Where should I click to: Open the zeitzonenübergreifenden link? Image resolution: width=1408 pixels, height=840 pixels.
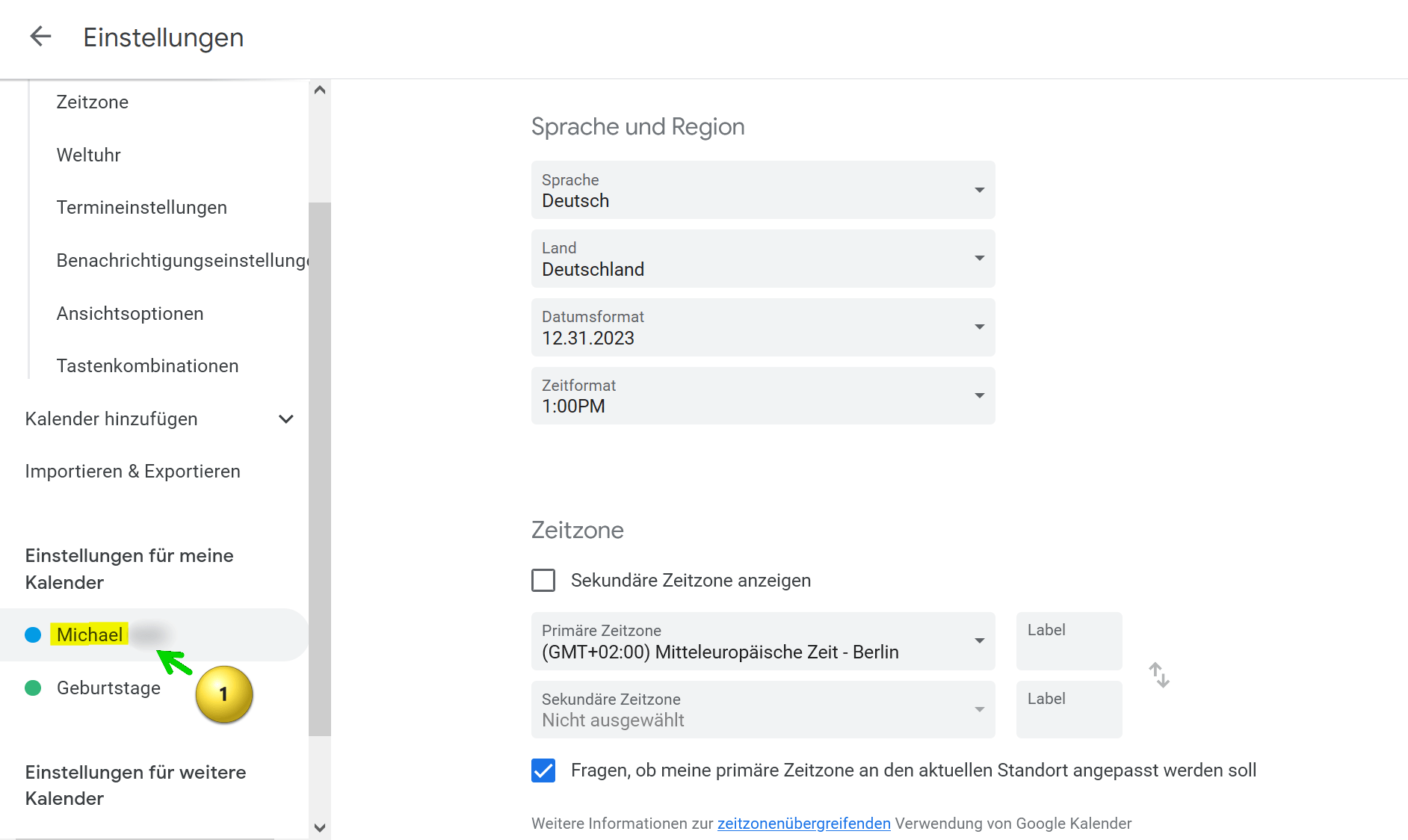click(x=804, y=823)
